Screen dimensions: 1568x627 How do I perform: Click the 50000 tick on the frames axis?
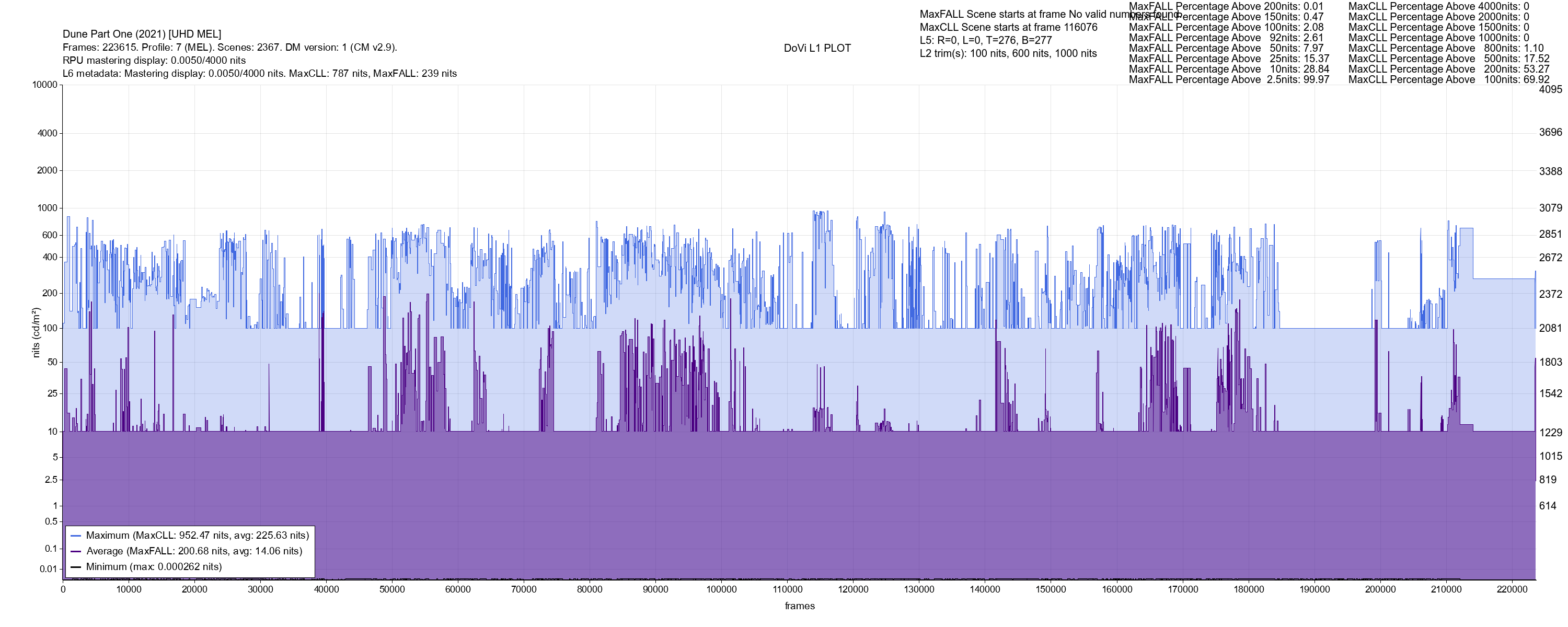(x=392, y=589)
